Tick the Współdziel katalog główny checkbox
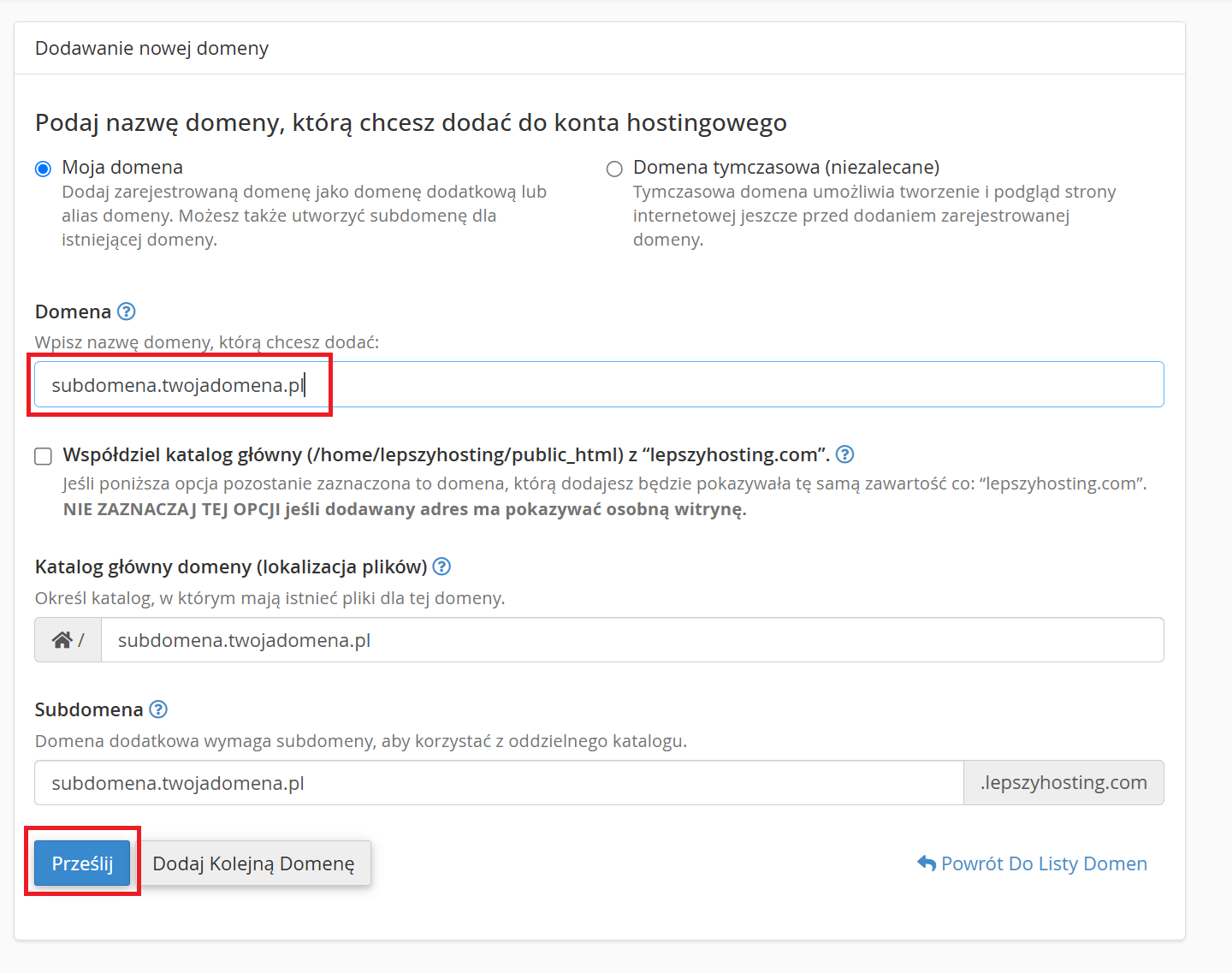The image size is (1232, 973). point(44,456)
